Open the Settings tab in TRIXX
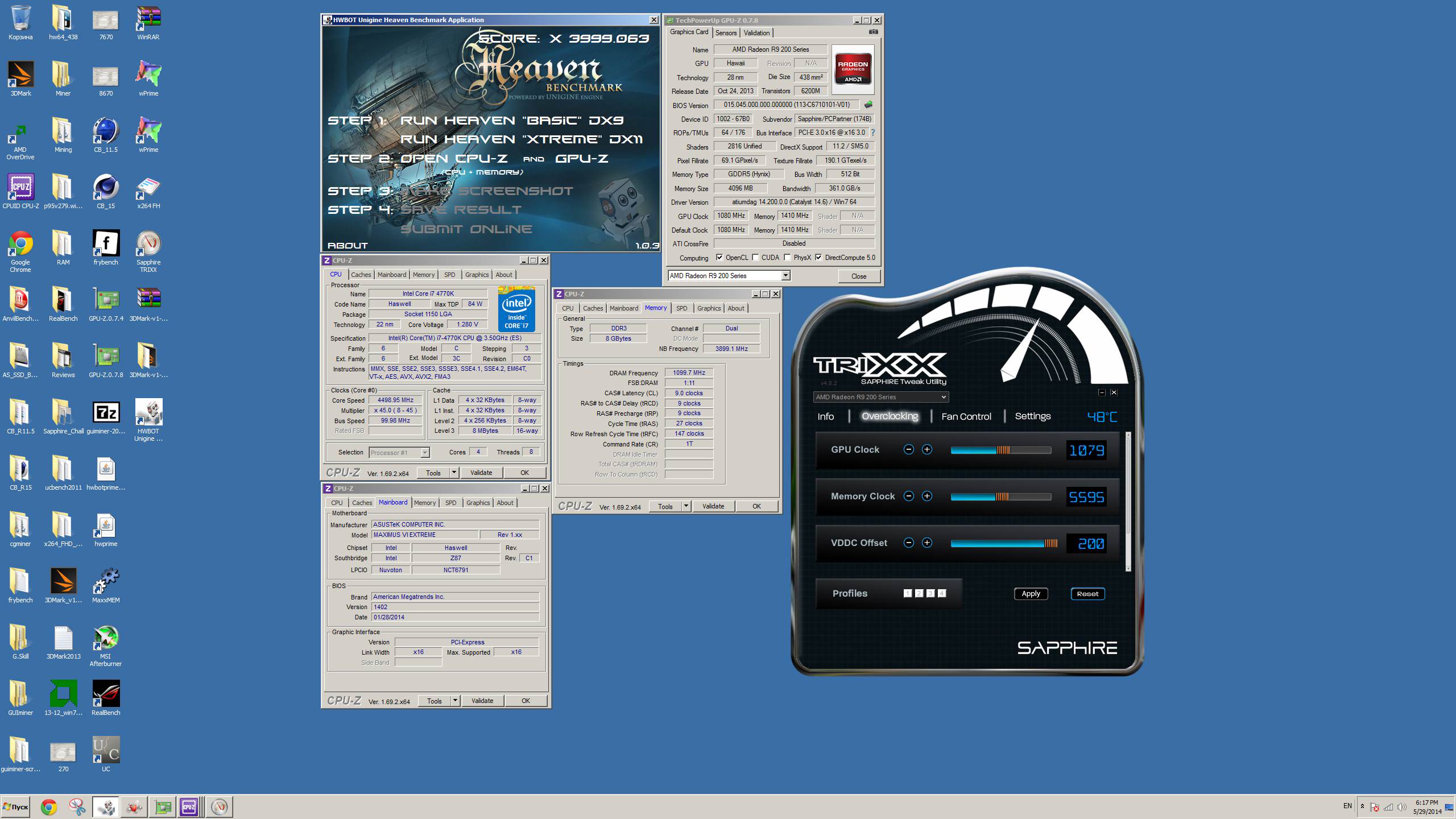The width and height of the screenshot is (1456, 819). (x=1032, y=416)
